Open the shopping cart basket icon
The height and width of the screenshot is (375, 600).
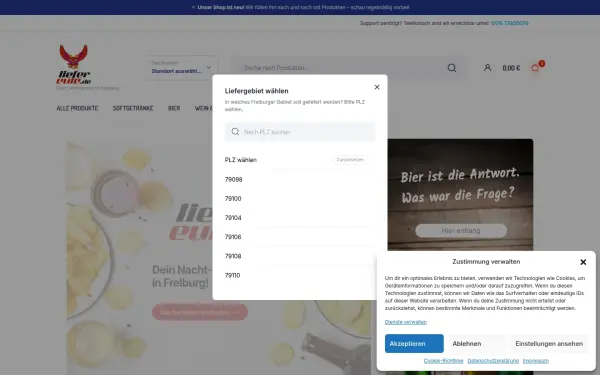(x=535, y=68)
